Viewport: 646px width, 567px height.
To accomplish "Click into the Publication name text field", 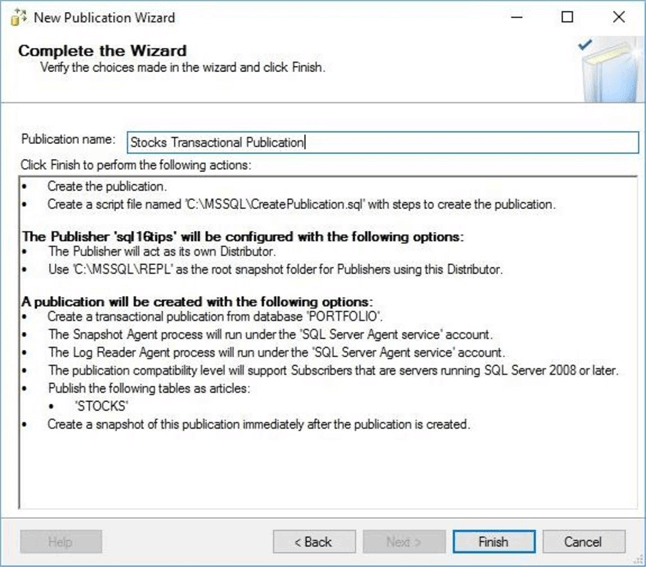I will (381, 142).
